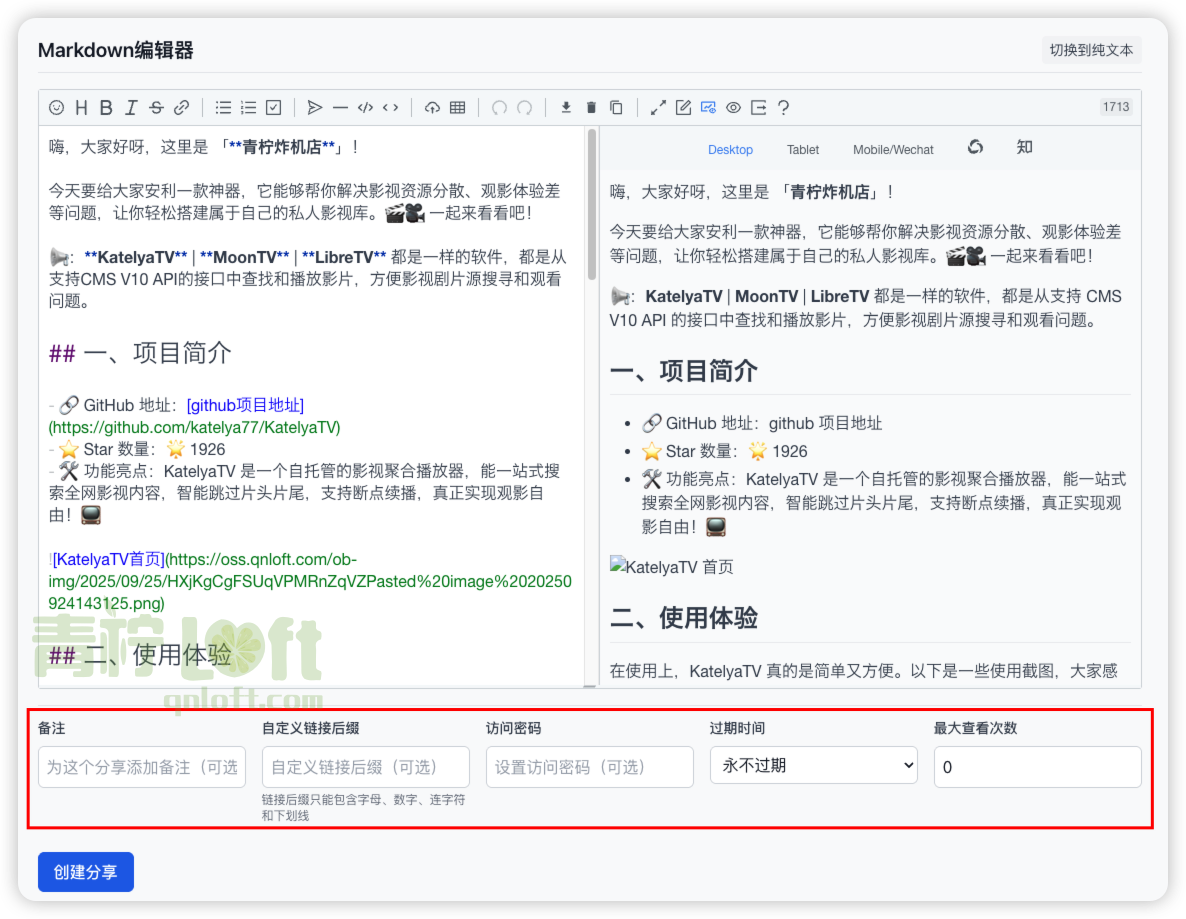Toggle preview with the eye icon
The image size is (1186, 919).
click(734, 107)
